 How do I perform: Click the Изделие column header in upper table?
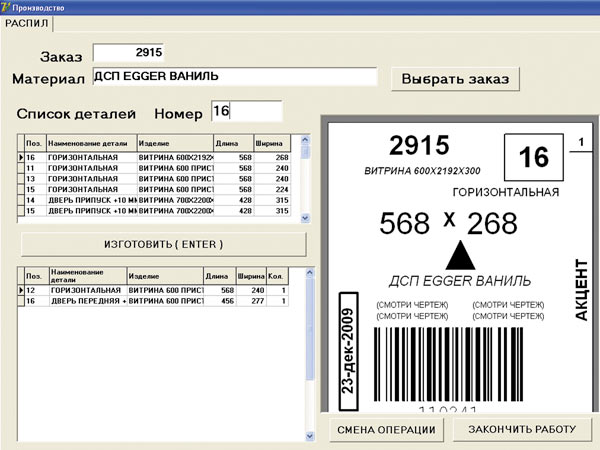tap(175, 143)
